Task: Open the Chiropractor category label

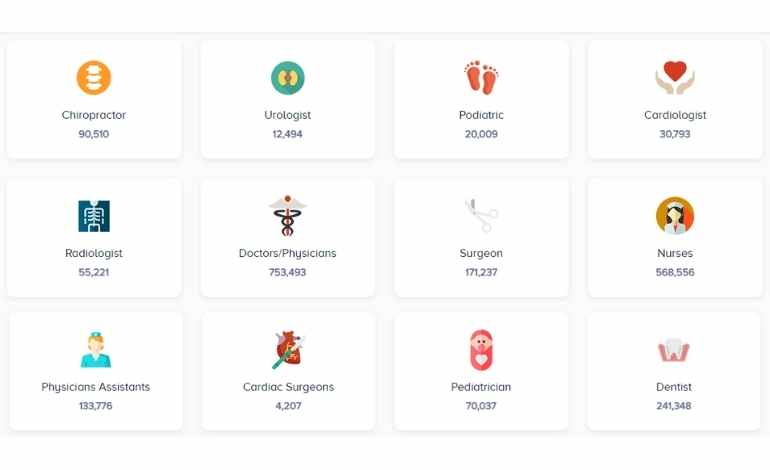Action: click(94, 115)
